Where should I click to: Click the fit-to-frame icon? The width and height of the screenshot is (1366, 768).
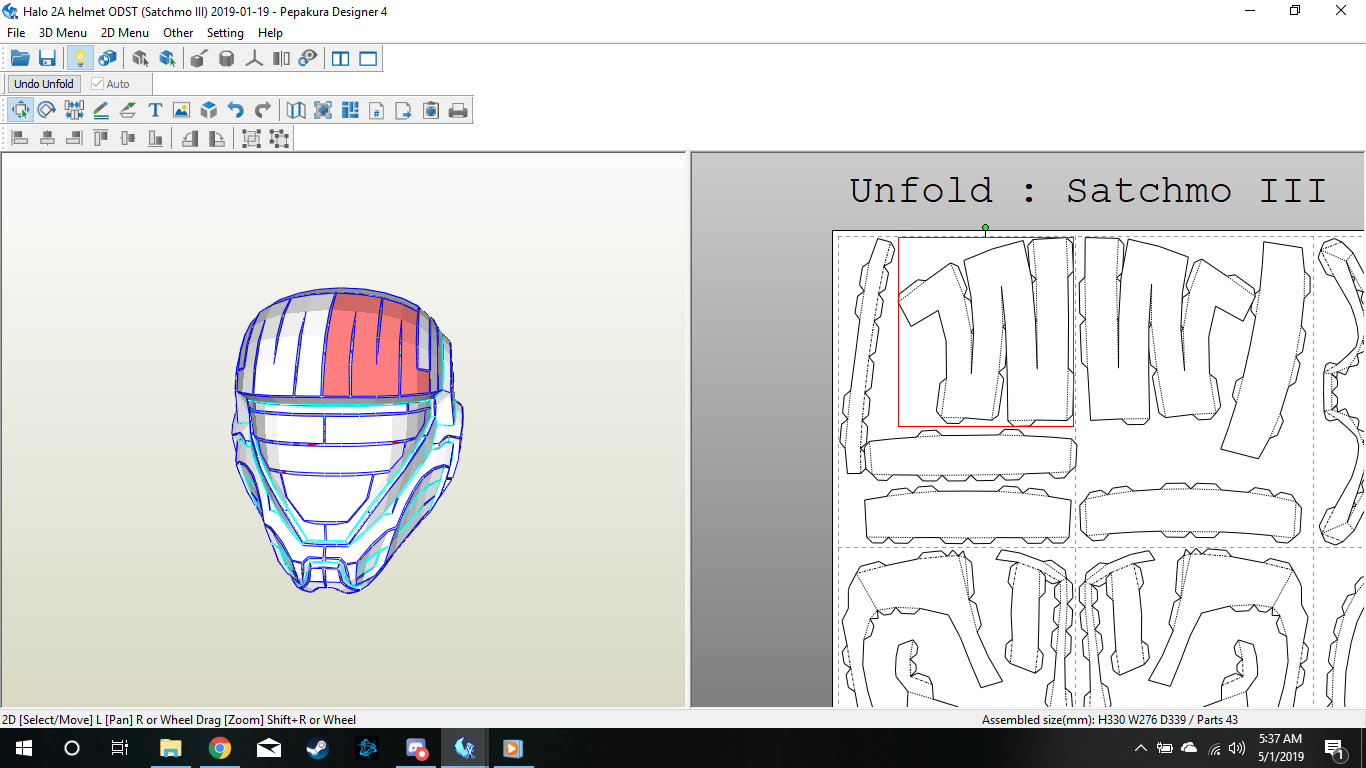(x=323, y=110)
